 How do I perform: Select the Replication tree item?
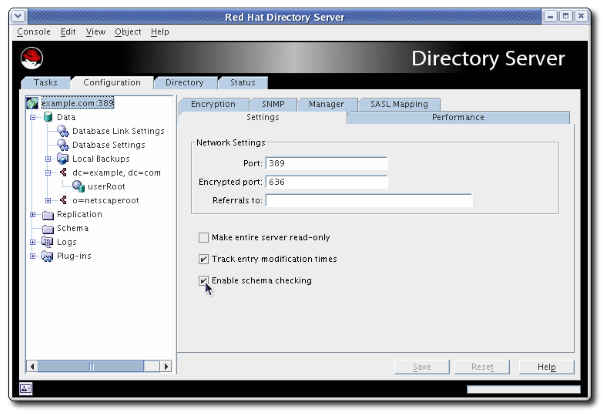[x=80, y=214]
